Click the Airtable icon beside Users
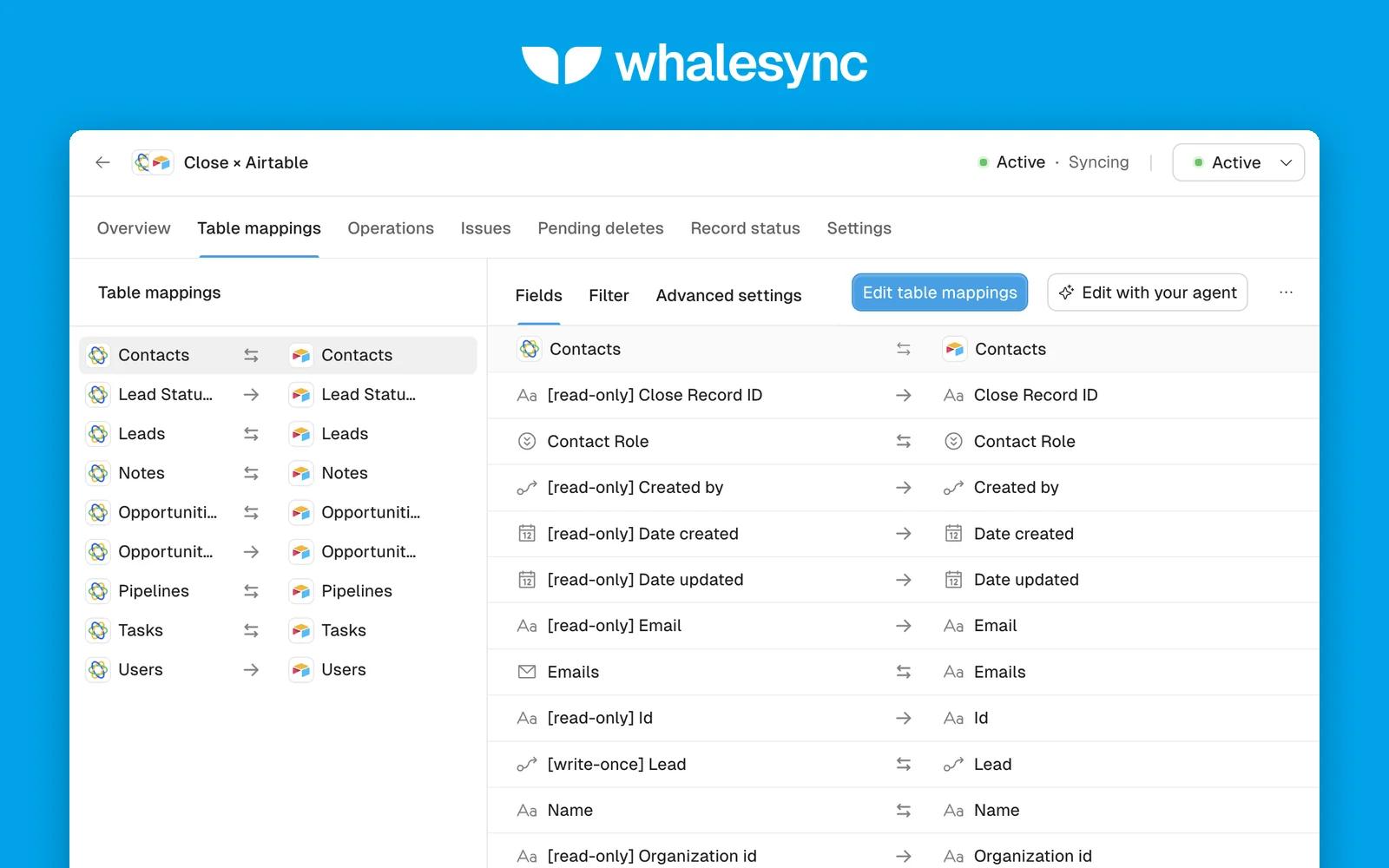The width and height of the screenshot is (1389, 868). (301, 670)
